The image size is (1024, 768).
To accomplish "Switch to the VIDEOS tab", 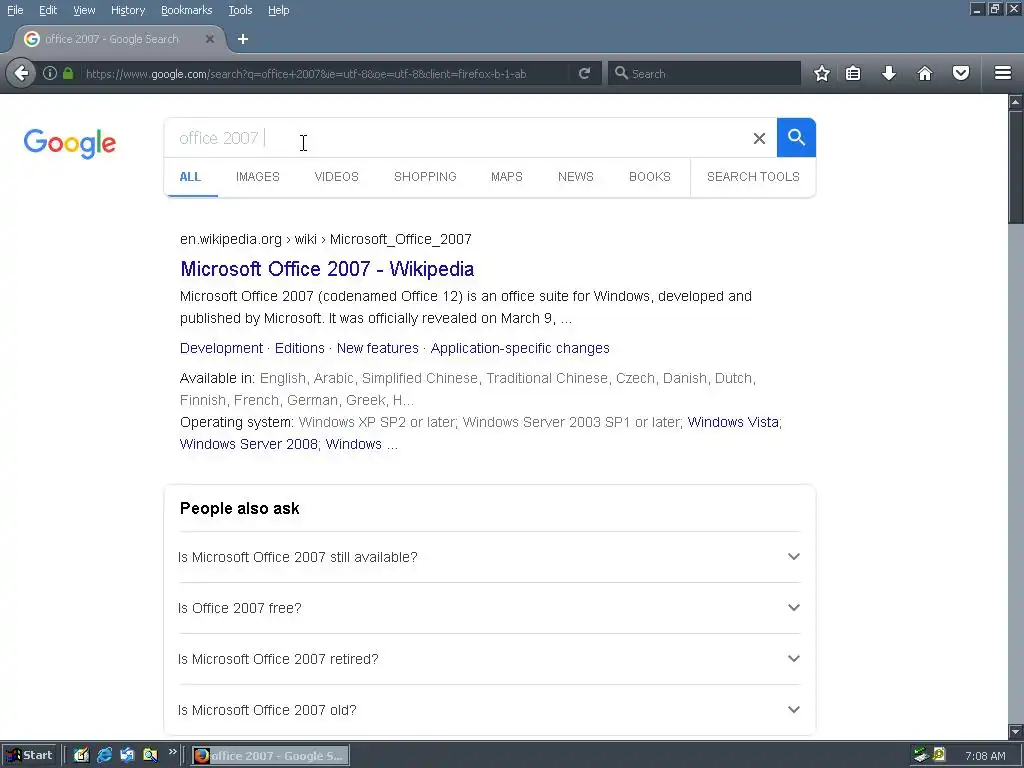I will 336,177.
